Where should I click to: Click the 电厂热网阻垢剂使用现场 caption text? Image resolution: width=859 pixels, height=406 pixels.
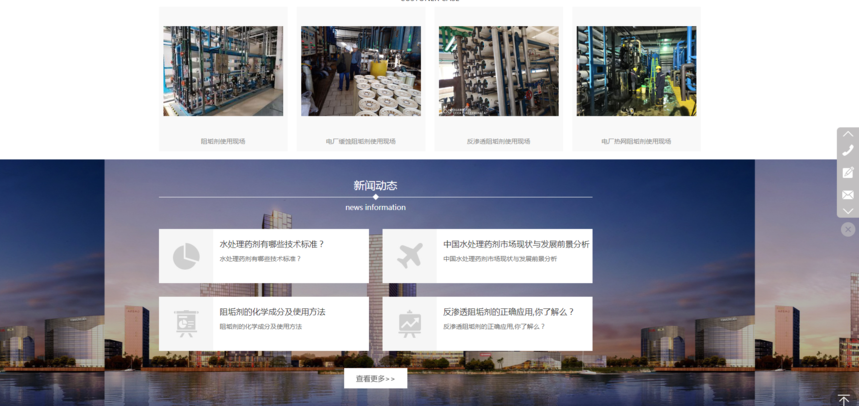636,141
